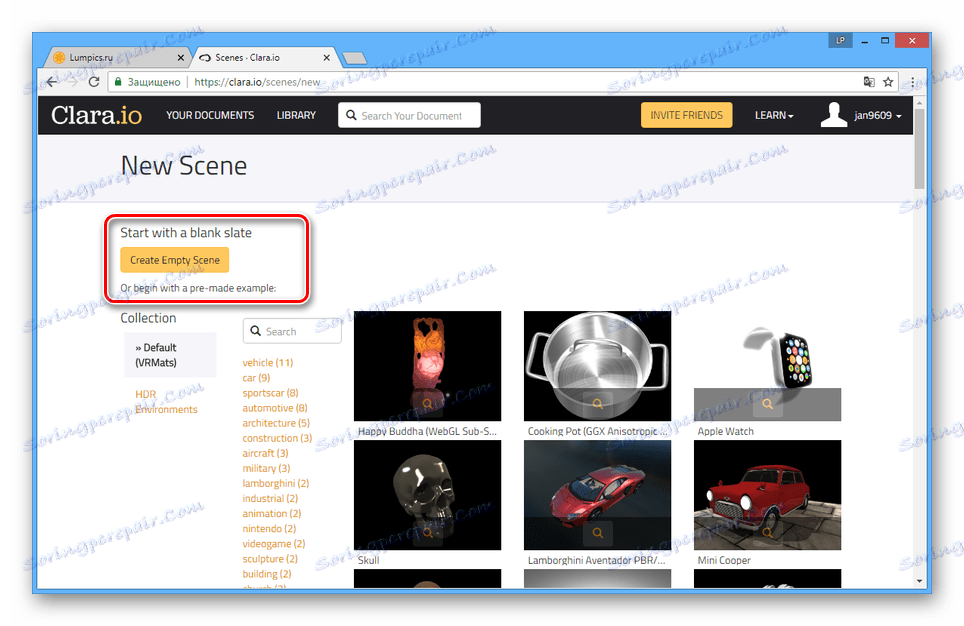
Task: Open HDR Environments collection
Action: 166,402
